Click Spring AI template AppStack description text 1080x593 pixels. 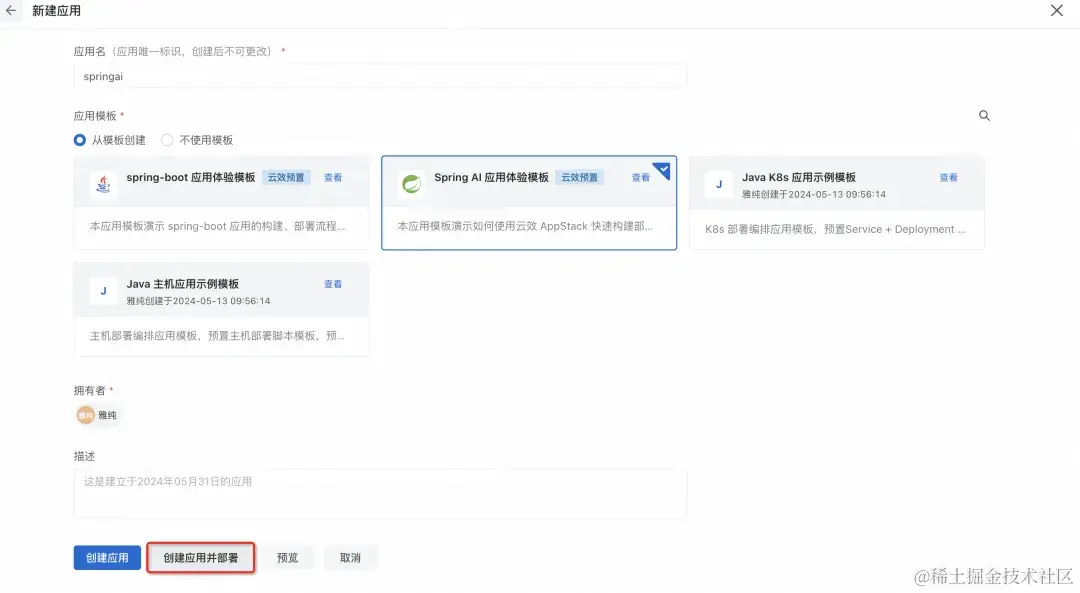pos(525,226)
